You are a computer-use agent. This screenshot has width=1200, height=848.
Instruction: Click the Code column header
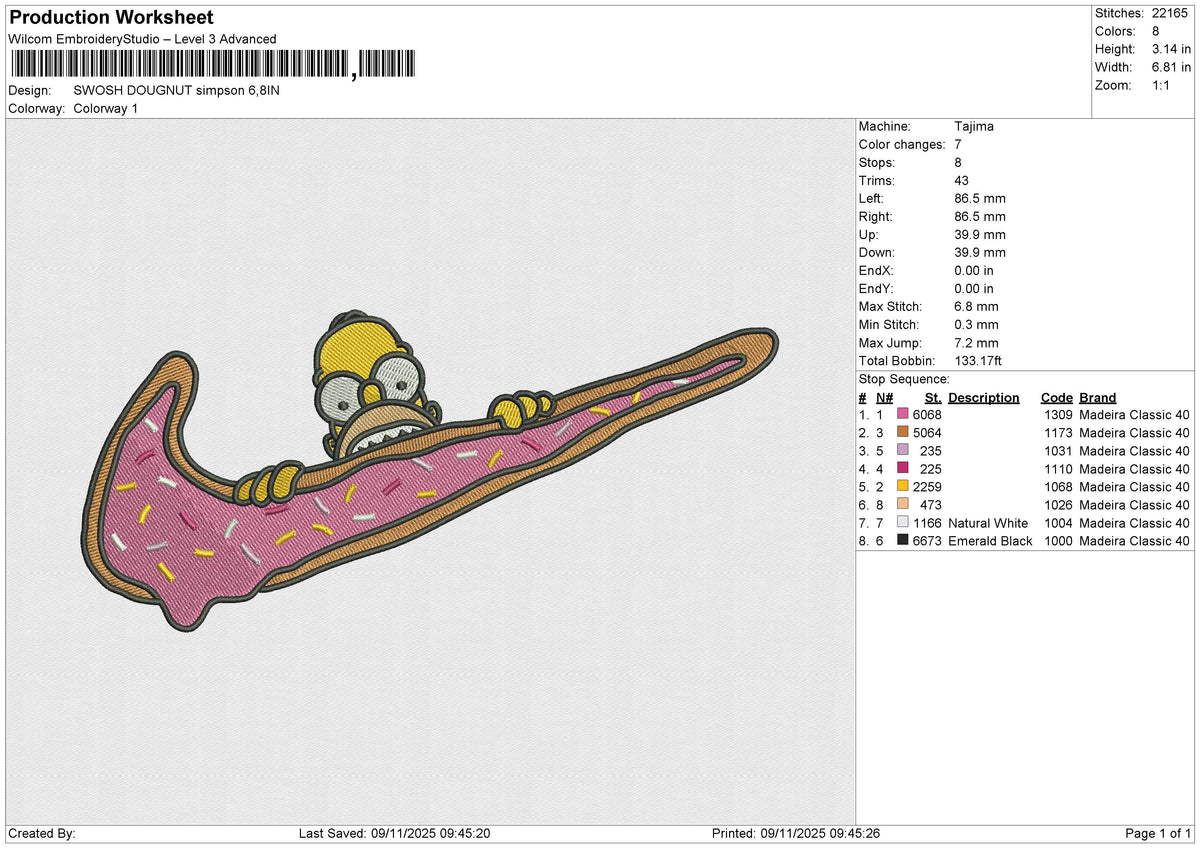[1056, 398]
